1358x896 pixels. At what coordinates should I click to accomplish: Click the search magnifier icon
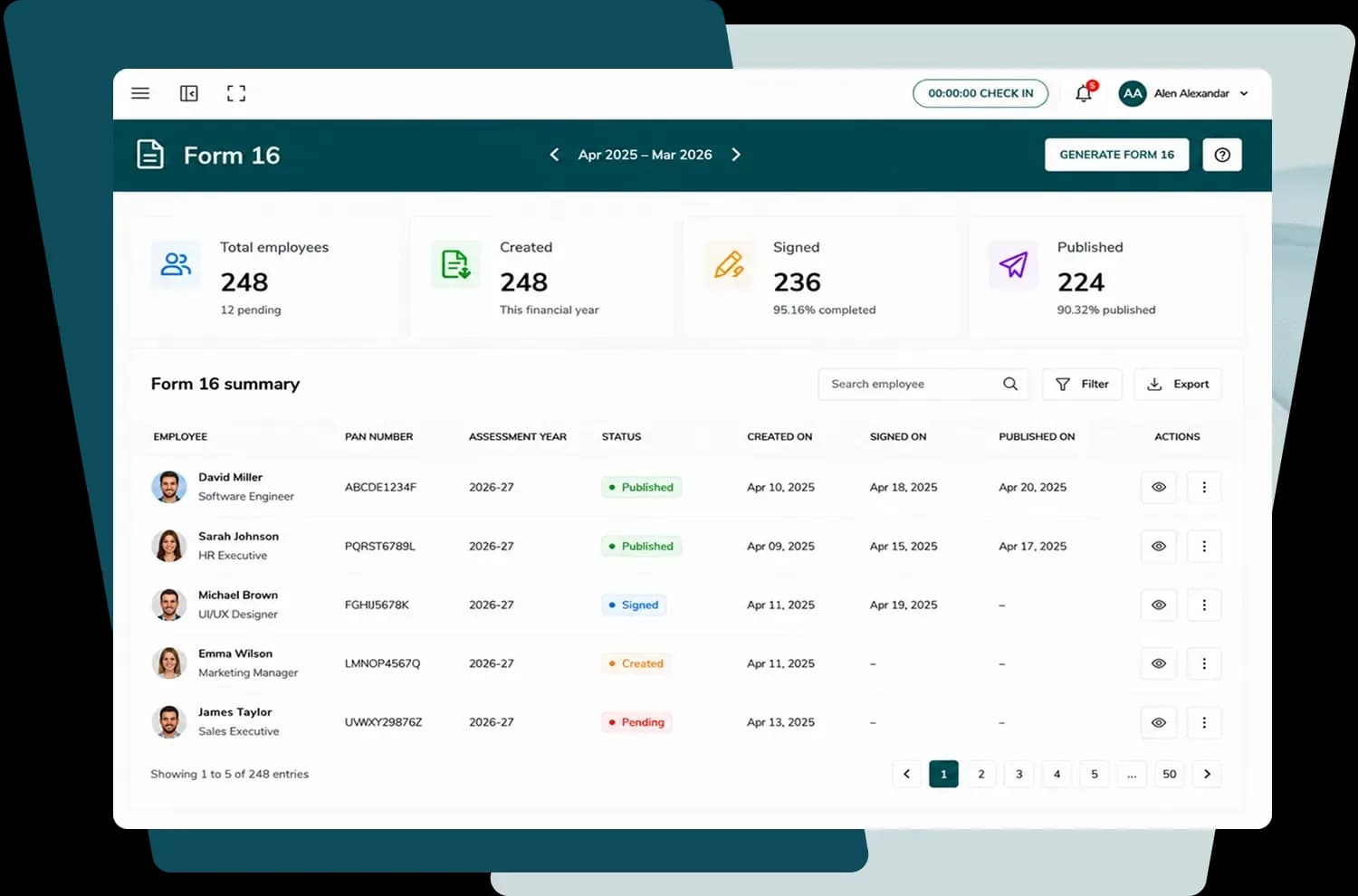pos(1010,384)
